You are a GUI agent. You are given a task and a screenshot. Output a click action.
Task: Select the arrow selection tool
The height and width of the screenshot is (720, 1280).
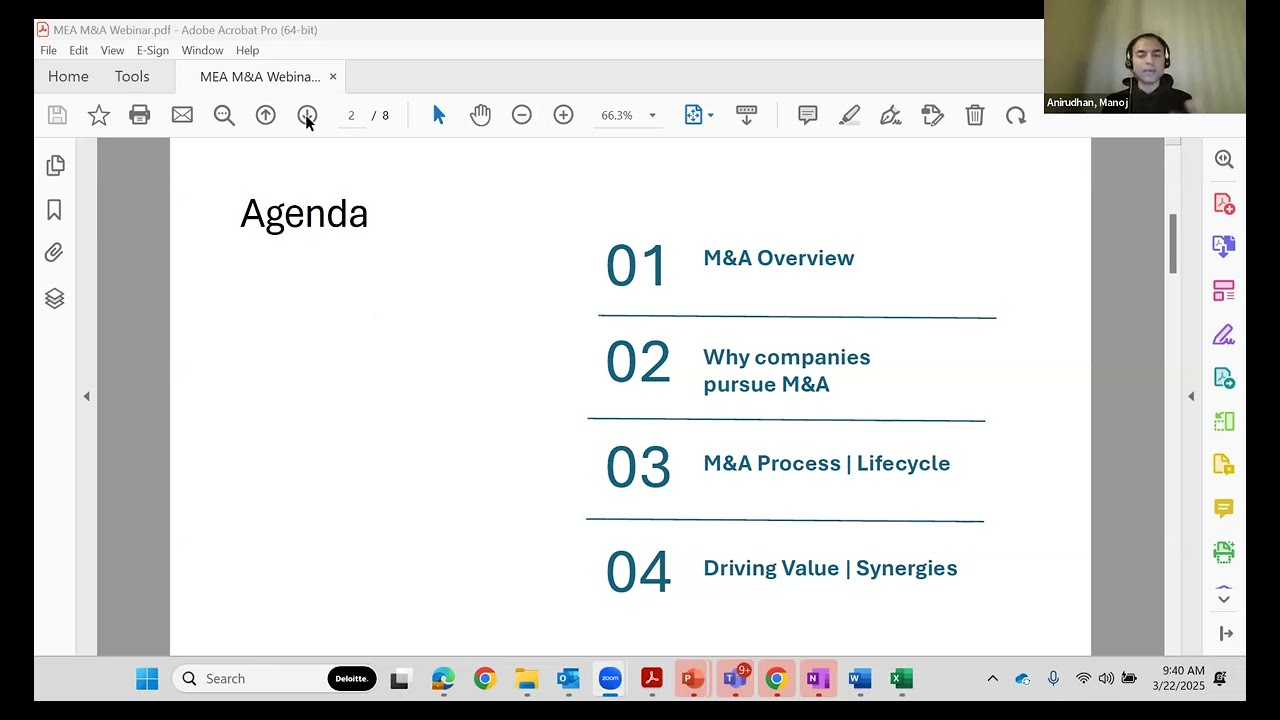click(438, 115)
